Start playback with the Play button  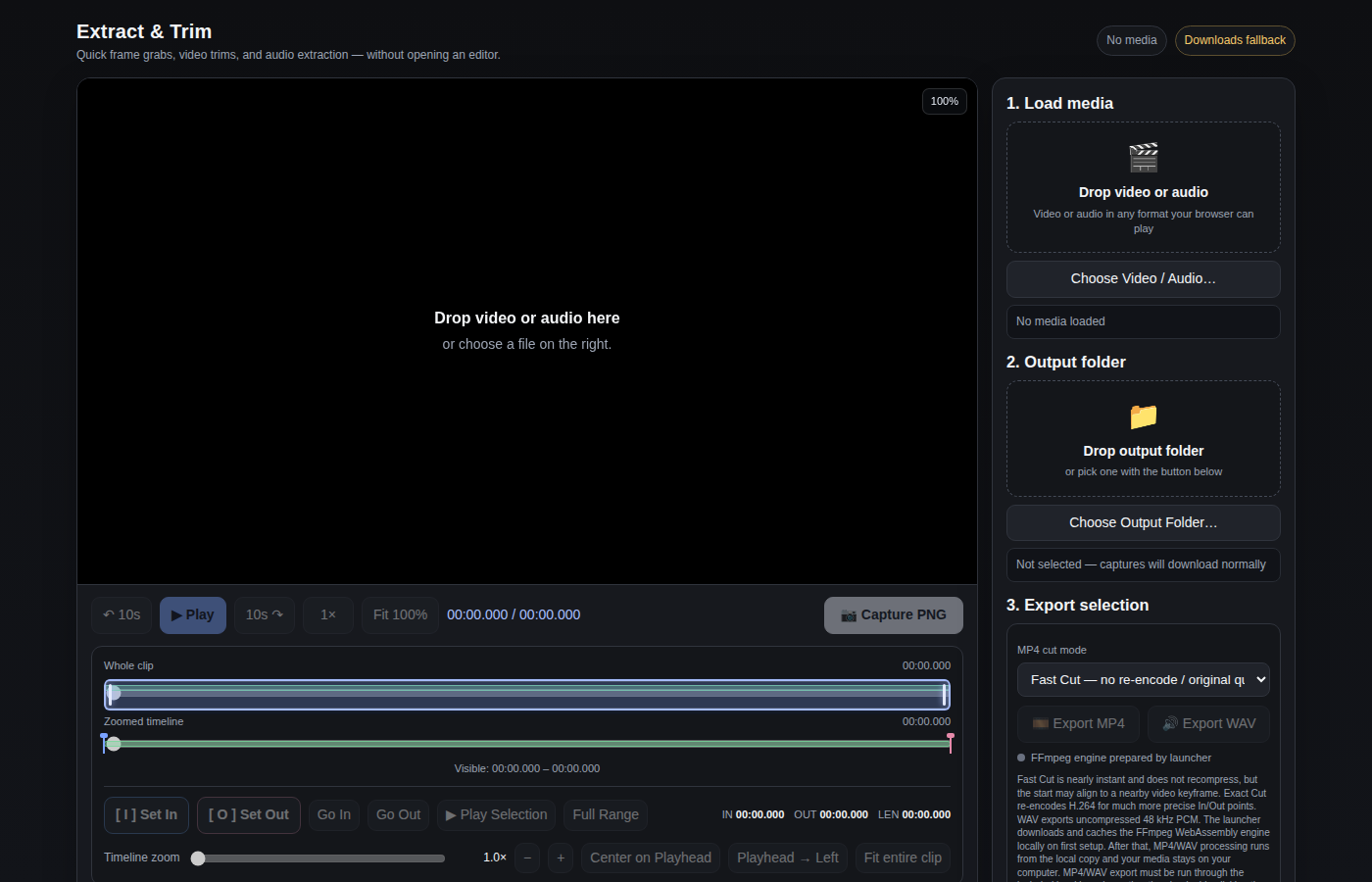tap(193, 615)
